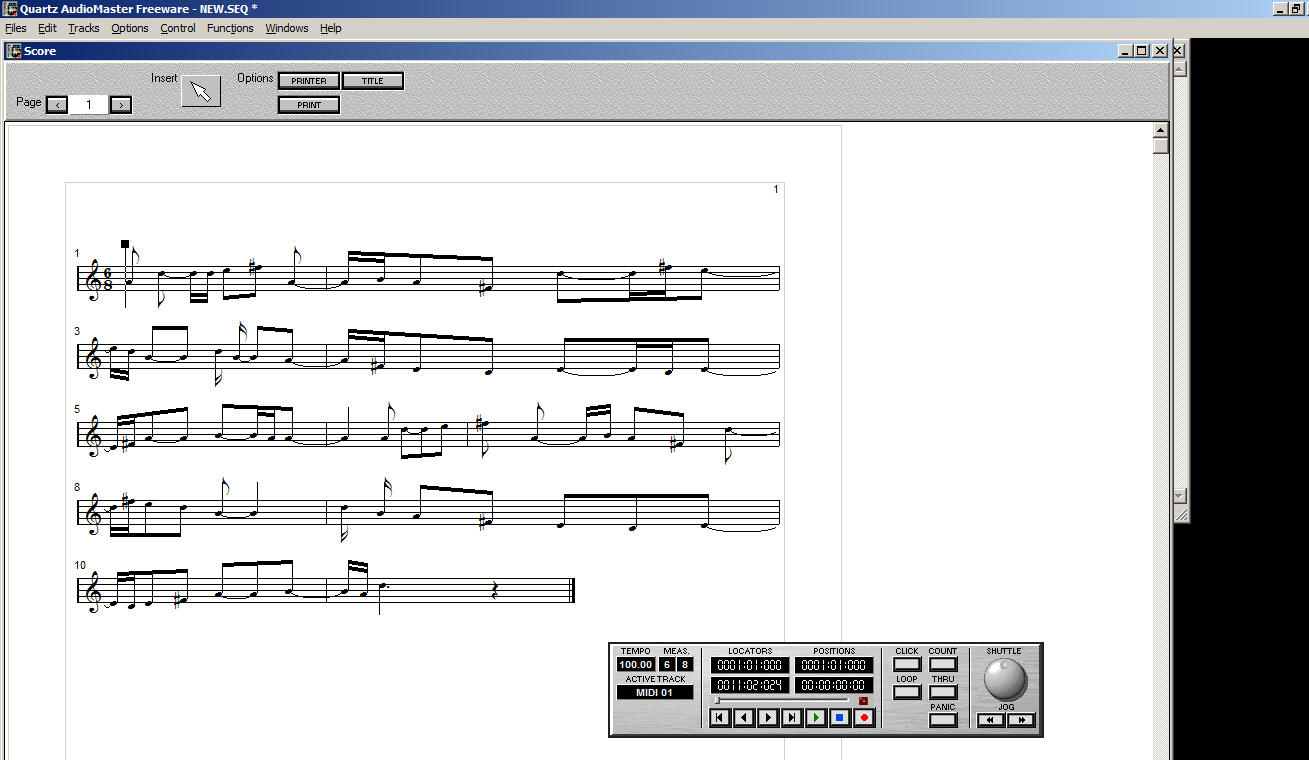This screenshot has width=1309, height=760.
Task: Click the rewind-to-start transport button
Action: (720, 717)
